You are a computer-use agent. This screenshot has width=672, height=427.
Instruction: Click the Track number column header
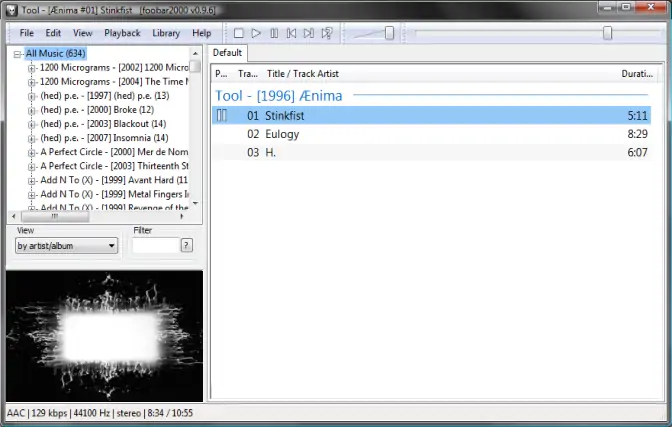(248, 74)
